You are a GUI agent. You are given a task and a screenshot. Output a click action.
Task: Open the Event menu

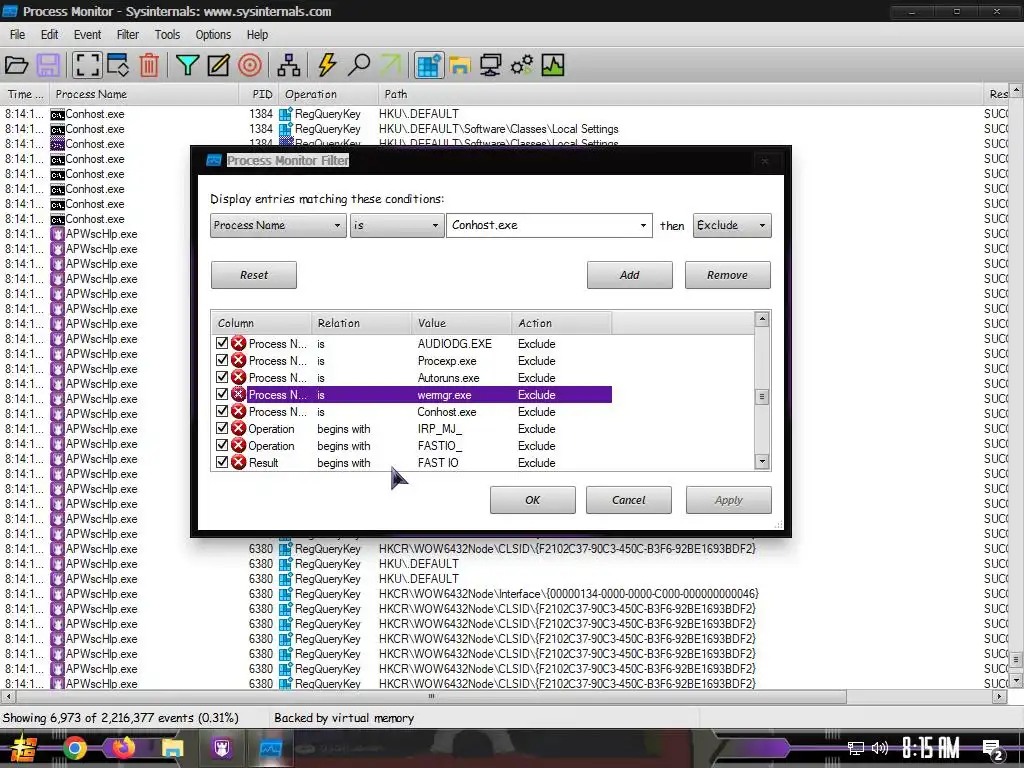(x=88, y=35)
